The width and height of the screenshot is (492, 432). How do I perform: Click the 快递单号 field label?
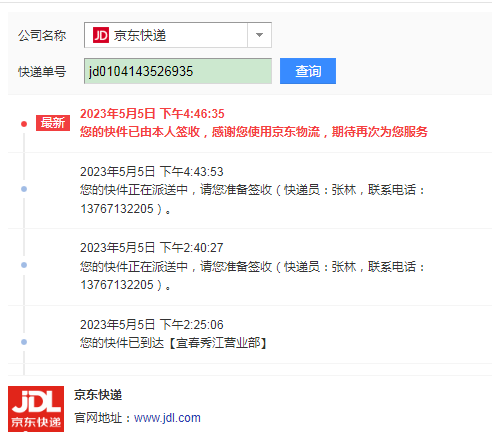(42, 72)
